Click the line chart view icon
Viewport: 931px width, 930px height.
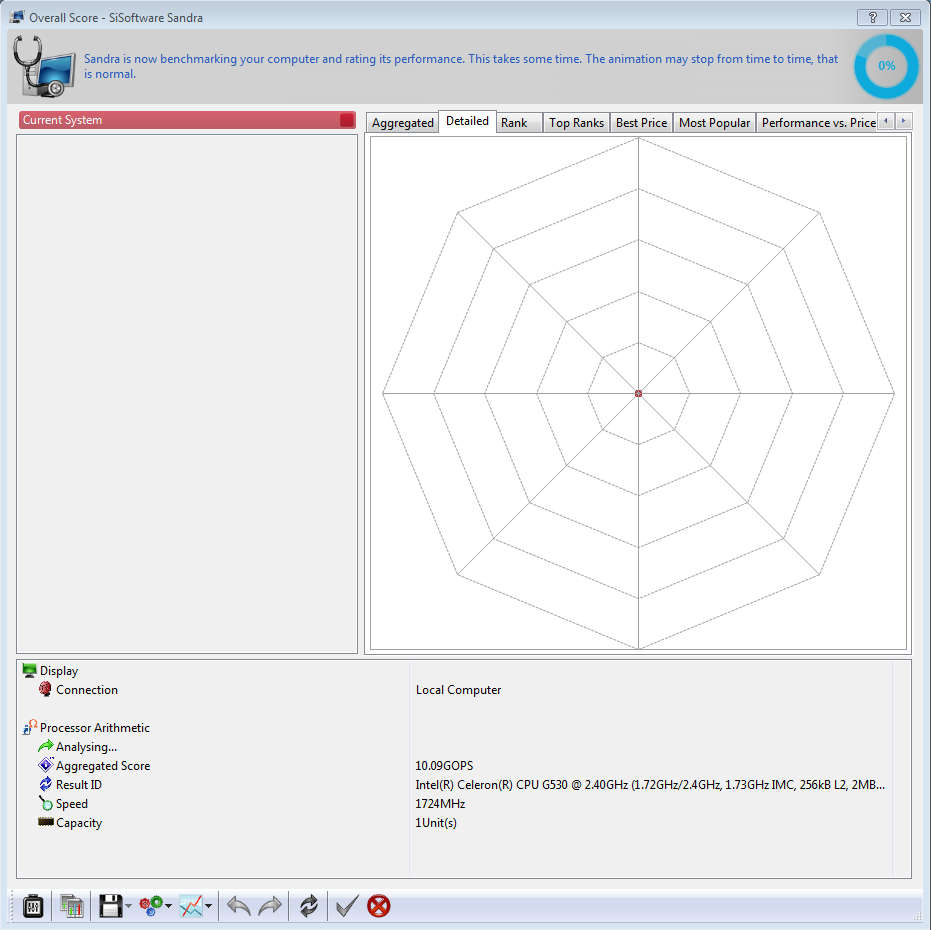(x=191, y=906)
